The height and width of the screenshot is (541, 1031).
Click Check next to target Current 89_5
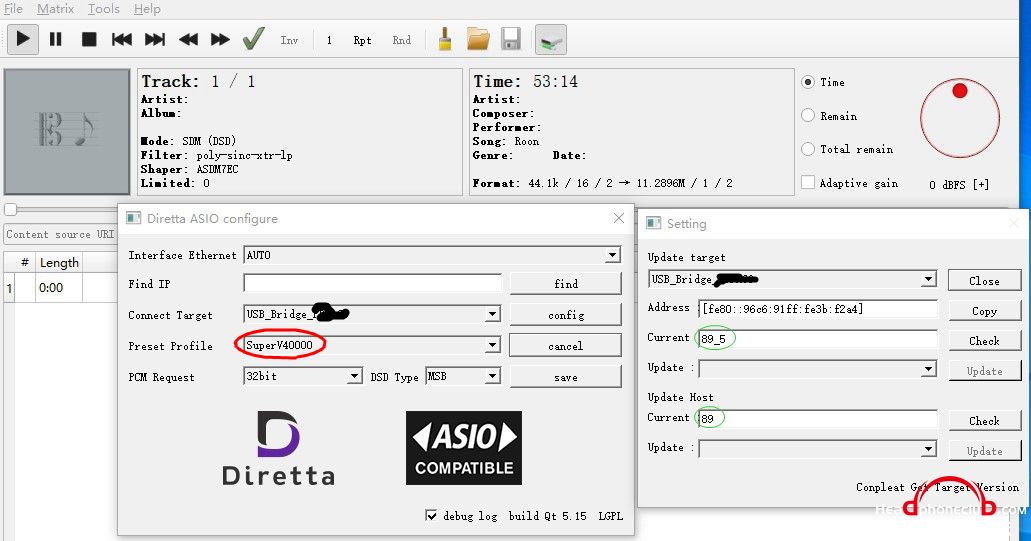984,341
